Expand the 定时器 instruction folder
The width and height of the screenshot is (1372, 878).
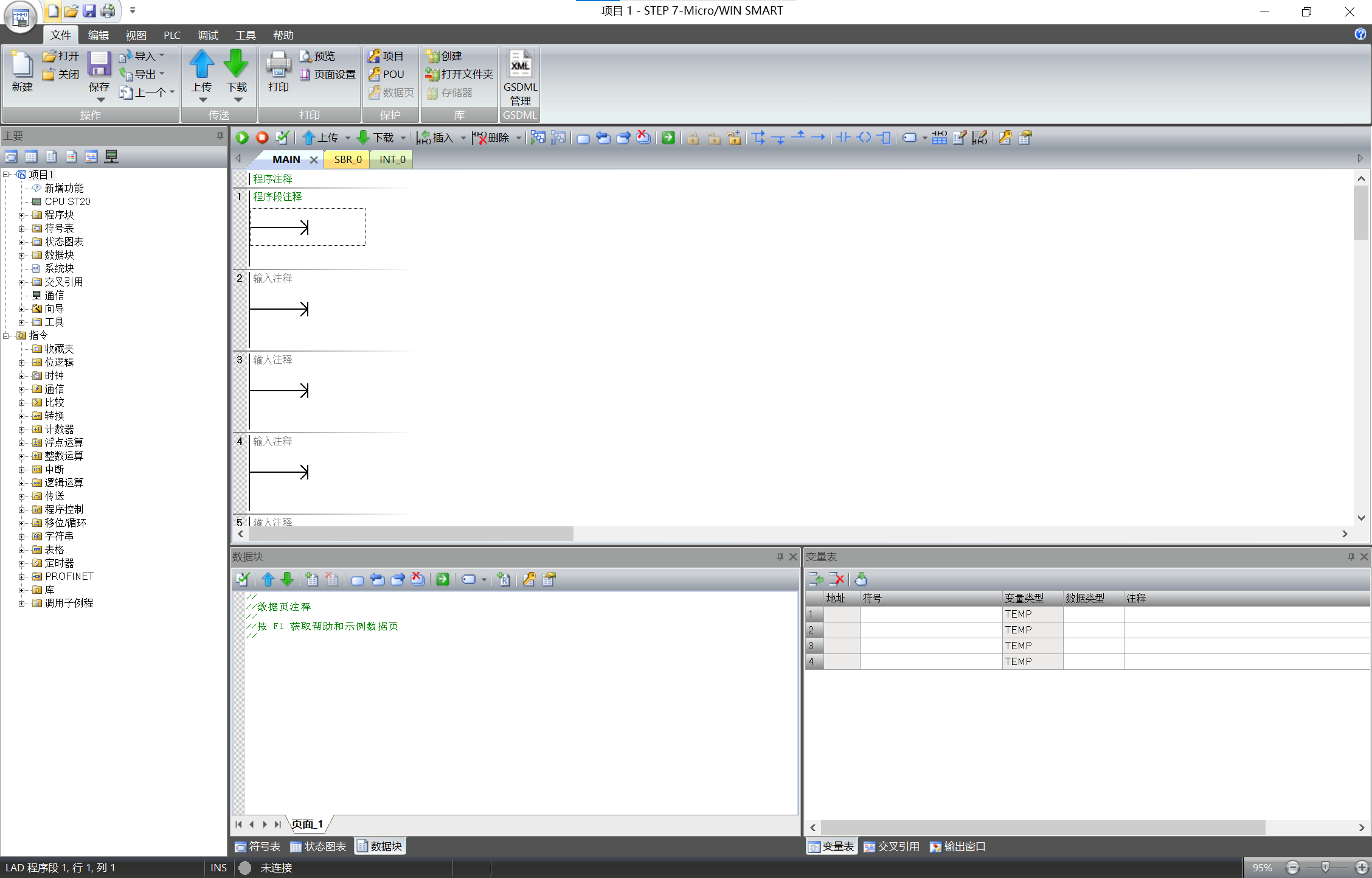[x=21, y=563]
